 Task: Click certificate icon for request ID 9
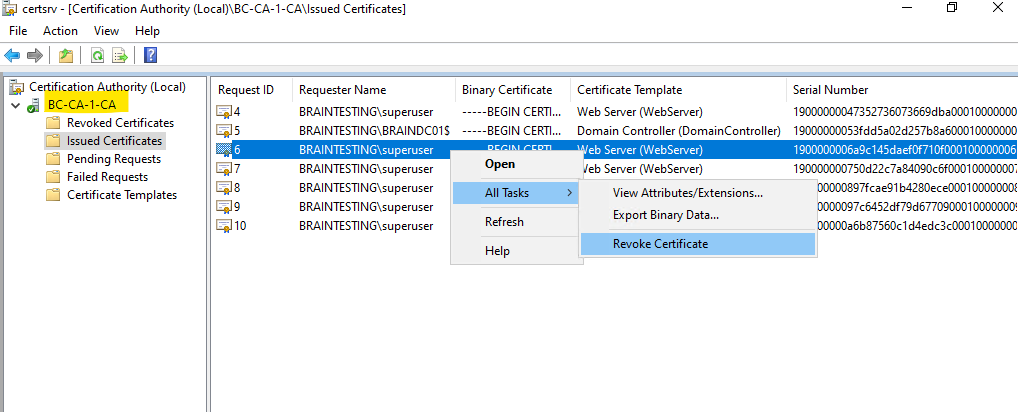tap(224, 207)
